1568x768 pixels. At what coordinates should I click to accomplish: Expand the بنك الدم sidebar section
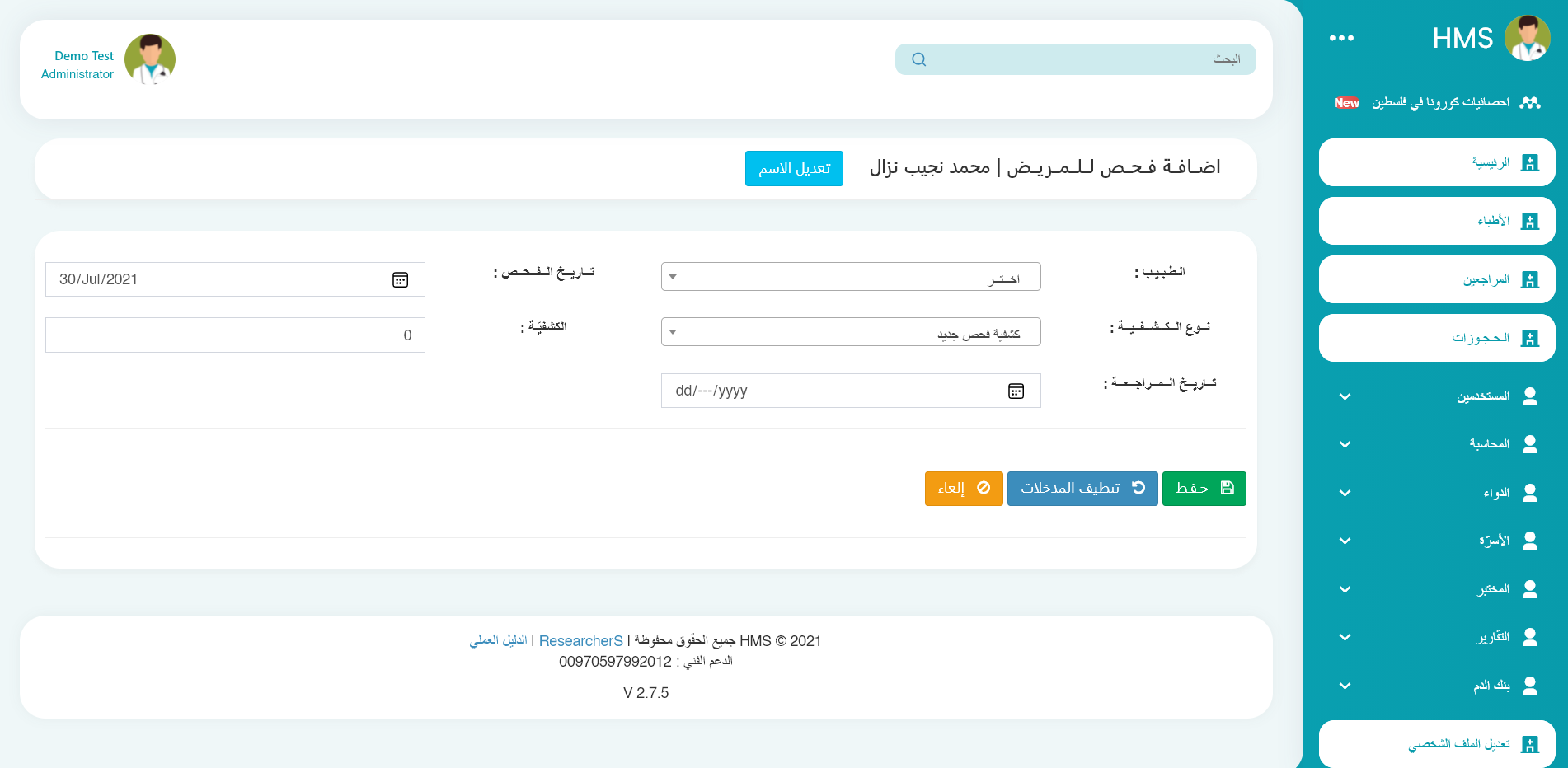click(1345, 686)
